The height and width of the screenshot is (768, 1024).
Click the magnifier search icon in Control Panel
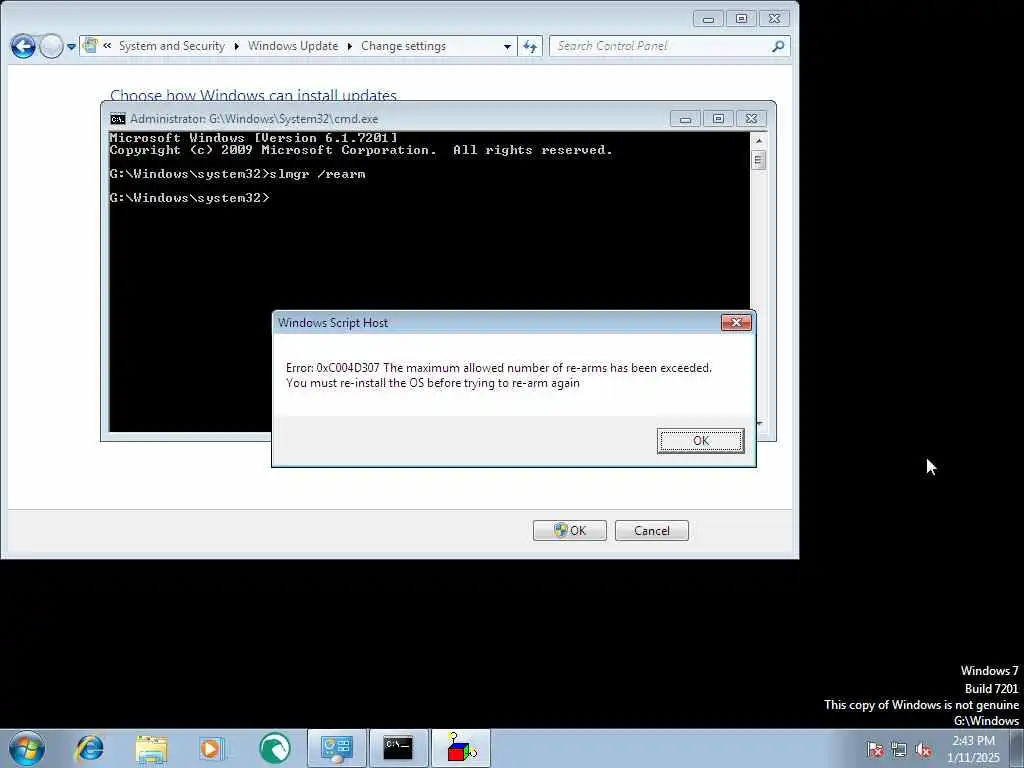point(778,46)
